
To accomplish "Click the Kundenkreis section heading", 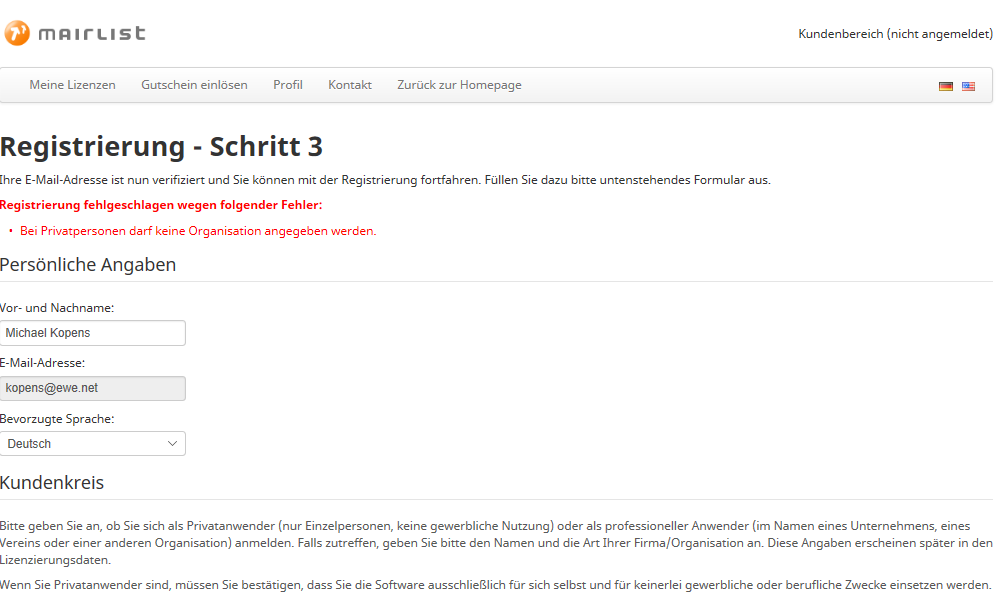I will 51,482.
